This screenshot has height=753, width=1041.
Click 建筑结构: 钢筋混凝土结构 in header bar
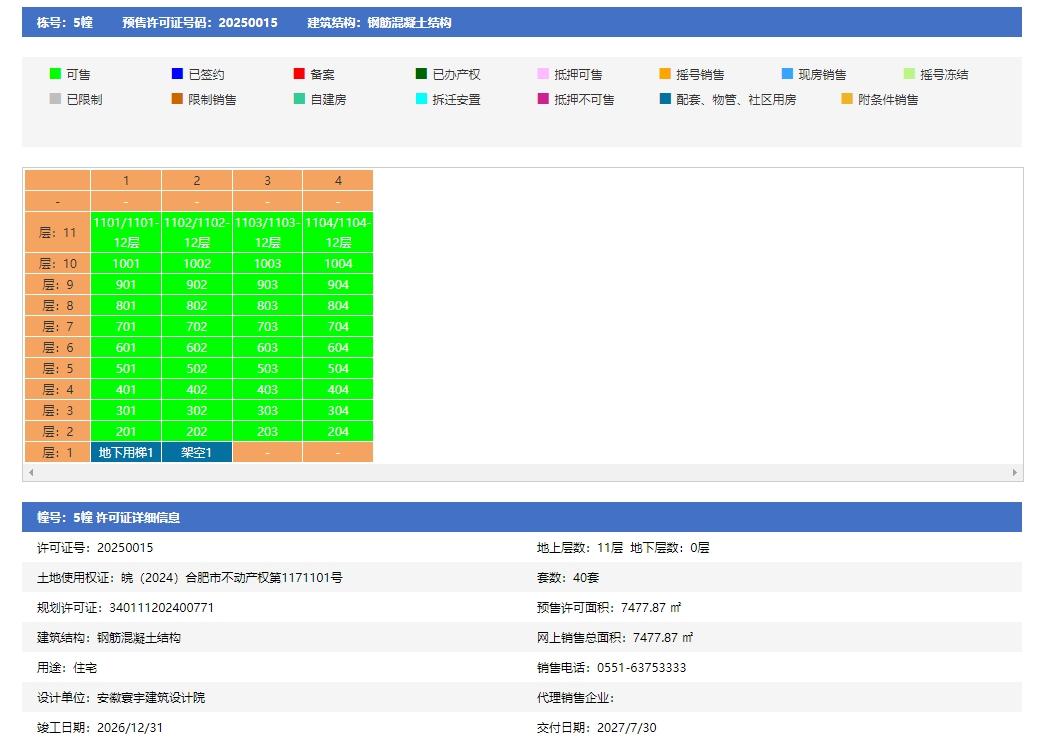click(379, 23)
